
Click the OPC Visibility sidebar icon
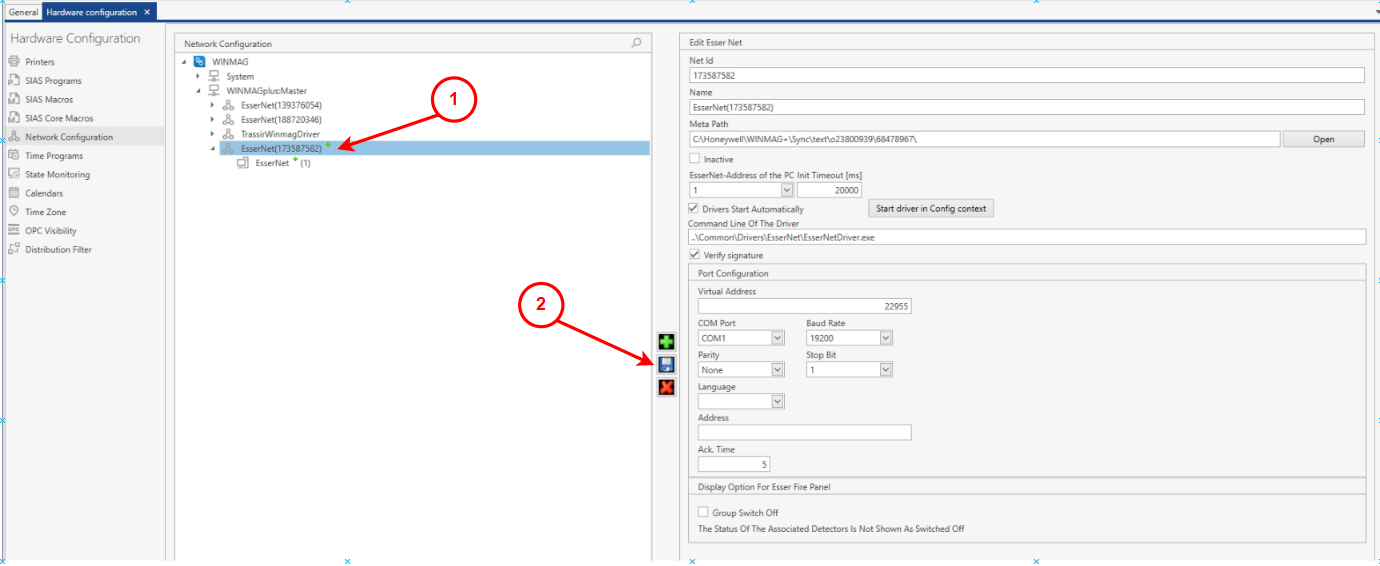click(14, 230)
